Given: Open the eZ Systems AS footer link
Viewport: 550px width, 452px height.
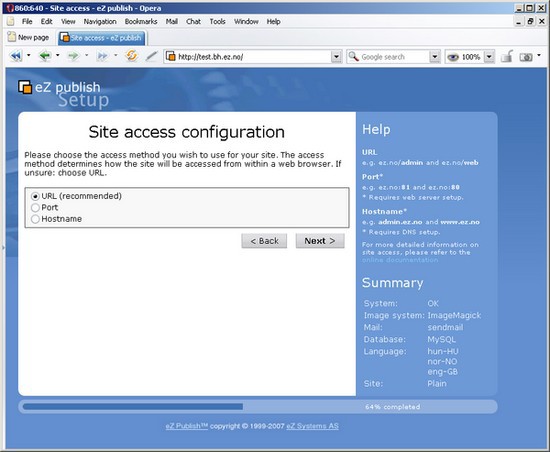Looking at the screenshot, I should pyautogui.click(x=313, y=426).
